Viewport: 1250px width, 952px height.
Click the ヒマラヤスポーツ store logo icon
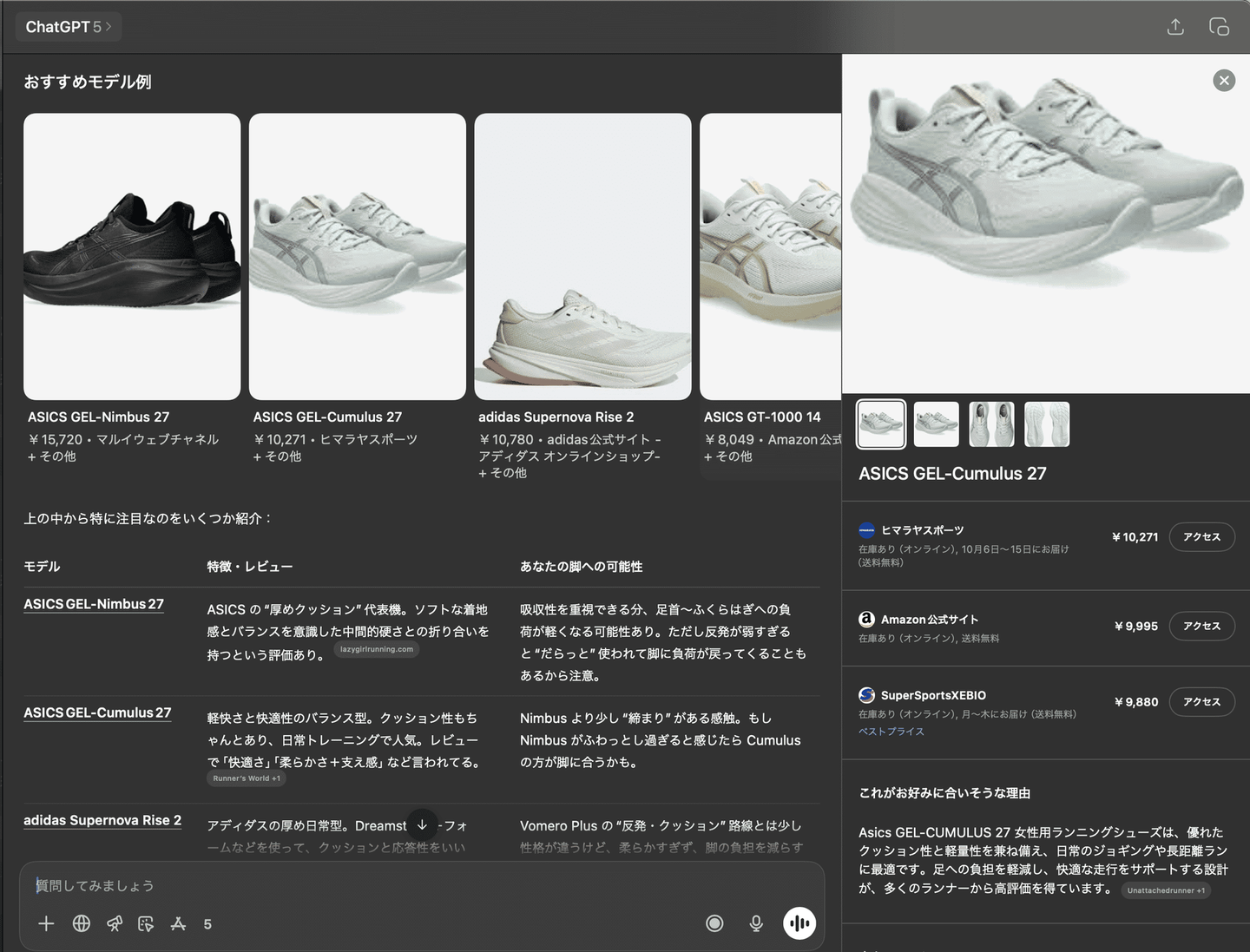click(x=866, y=530)
